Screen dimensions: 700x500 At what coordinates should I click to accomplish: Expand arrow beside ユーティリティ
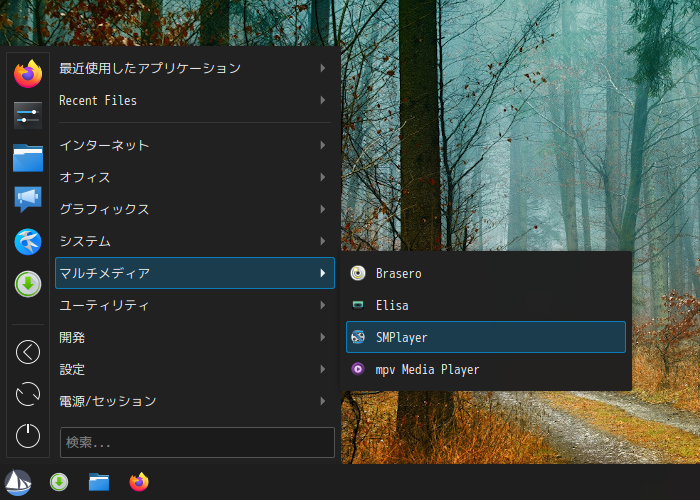coord(322,305)
